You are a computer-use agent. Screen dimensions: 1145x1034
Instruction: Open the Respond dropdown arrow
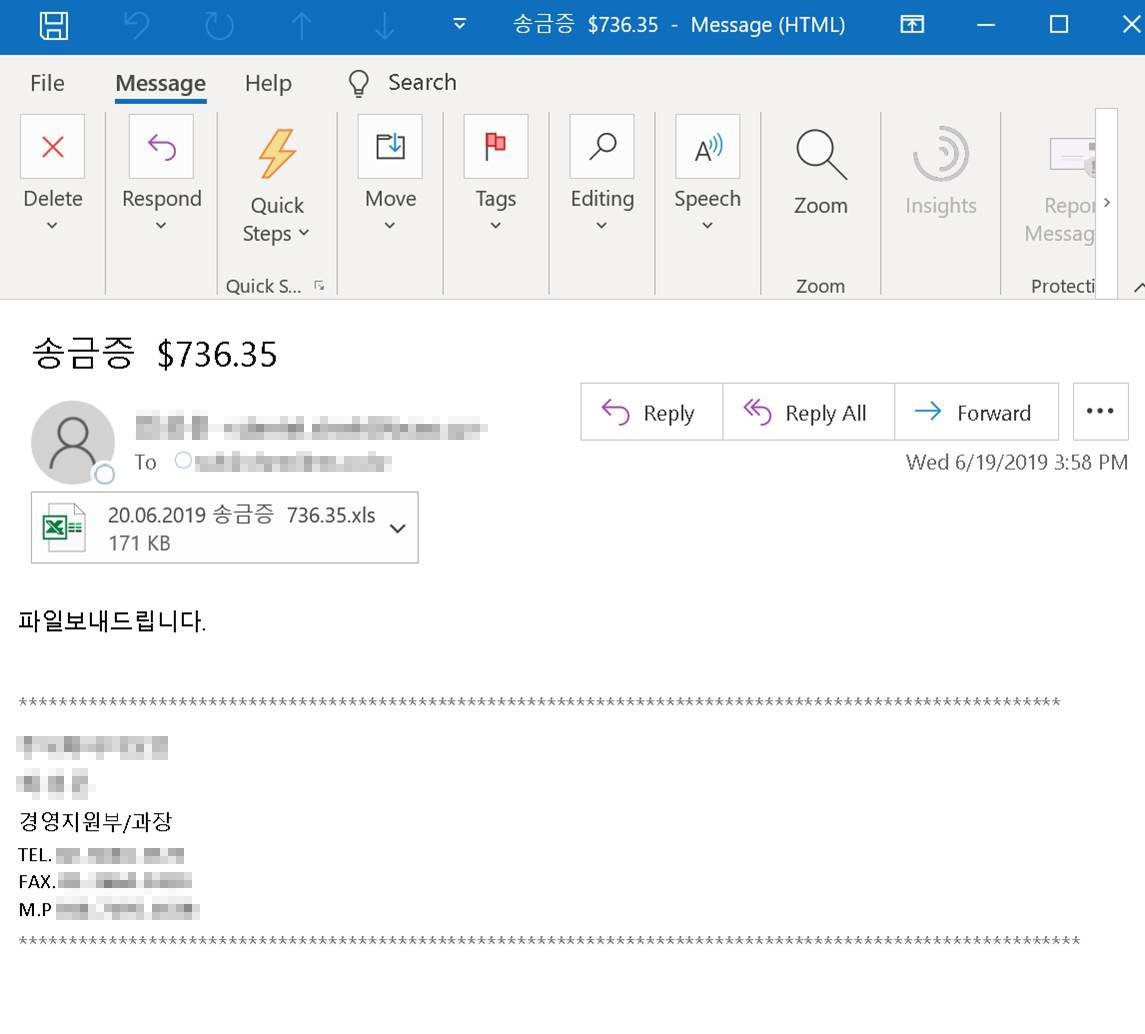pyautogui.click(x=161, y=225)
